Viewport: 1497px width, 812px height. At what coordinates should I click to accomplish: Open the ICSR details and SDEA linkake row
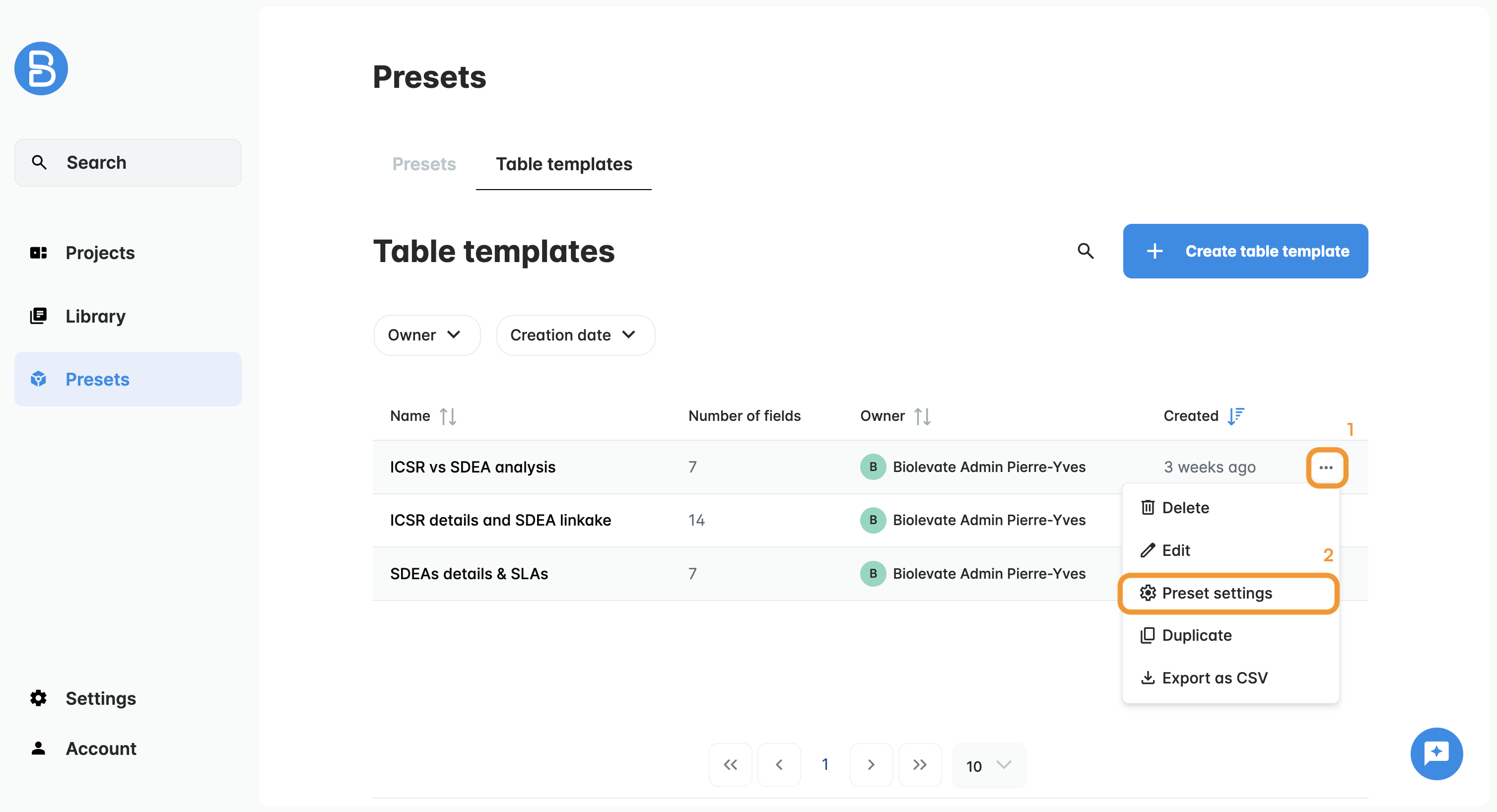(500, 520)
